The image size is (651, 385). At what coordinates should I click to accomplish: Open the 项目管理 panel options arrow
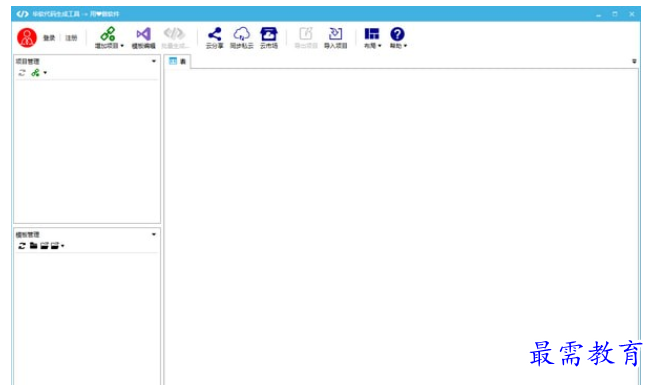[154, 61]
